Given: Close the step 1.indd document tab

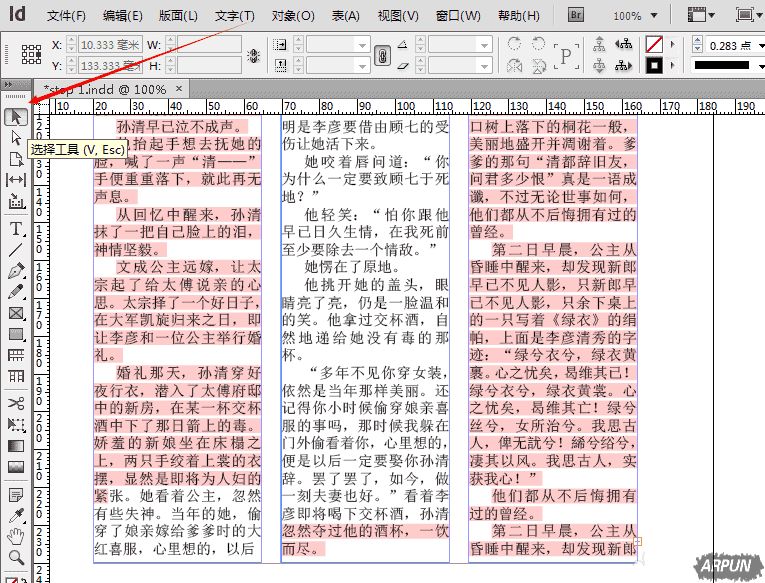Looking at the screenshot, I should (x=179, y=88).
